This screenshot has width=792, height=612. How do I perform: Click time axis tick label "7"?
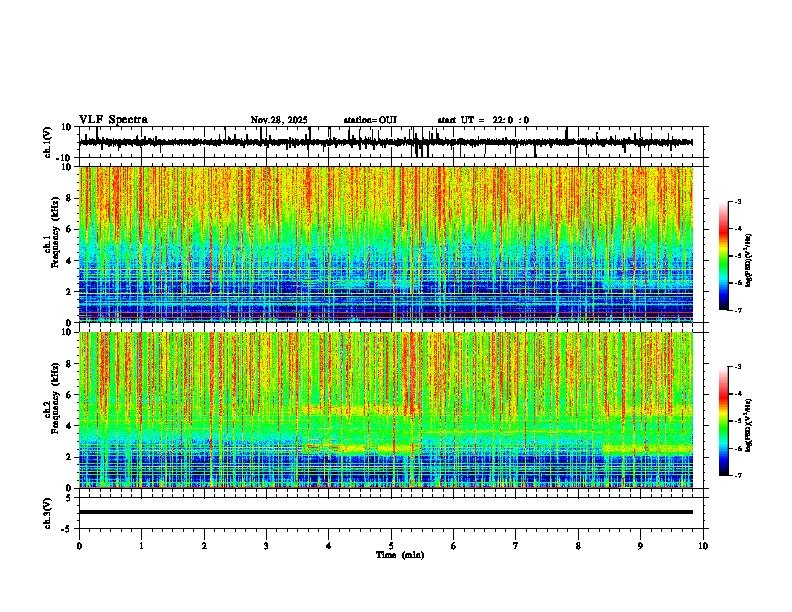tap(516, 546)
